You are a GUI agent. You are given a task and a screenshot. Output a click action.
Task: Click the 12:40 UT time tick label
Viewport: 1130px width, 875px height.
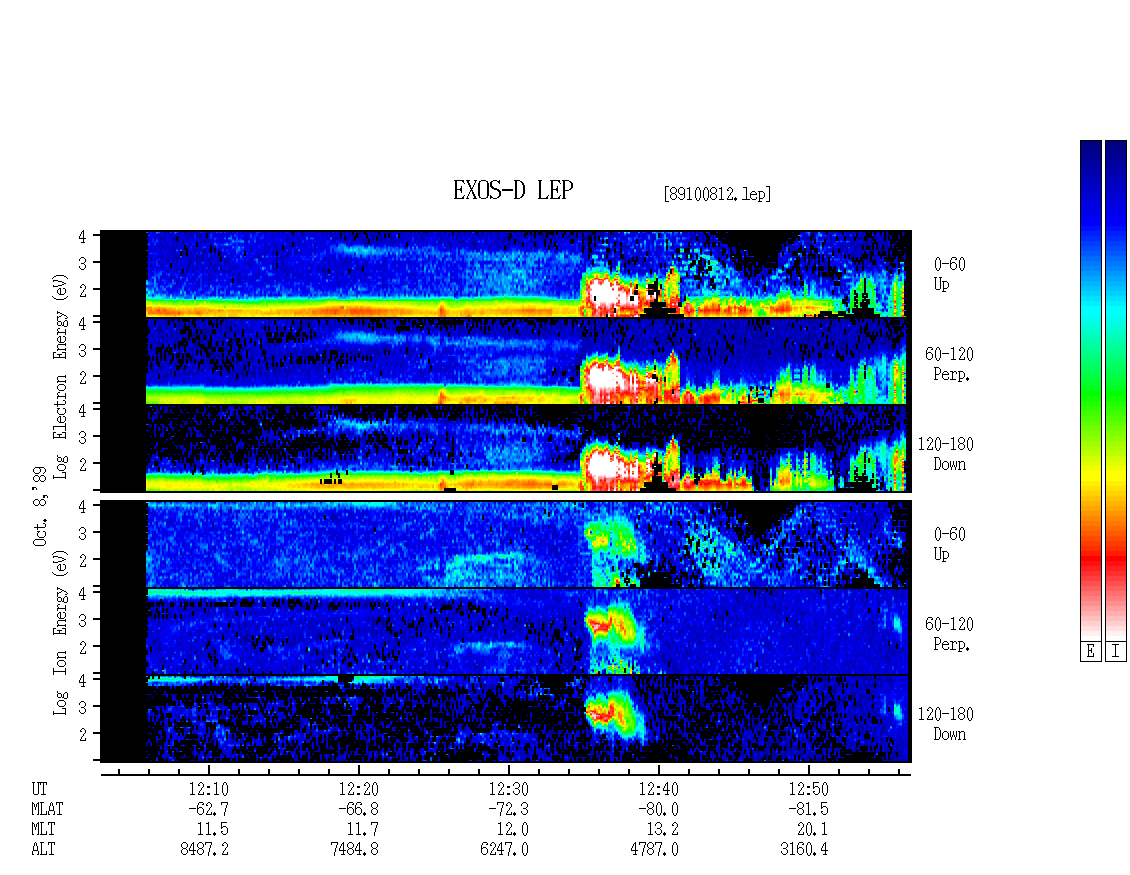click(x=659, y=790)
